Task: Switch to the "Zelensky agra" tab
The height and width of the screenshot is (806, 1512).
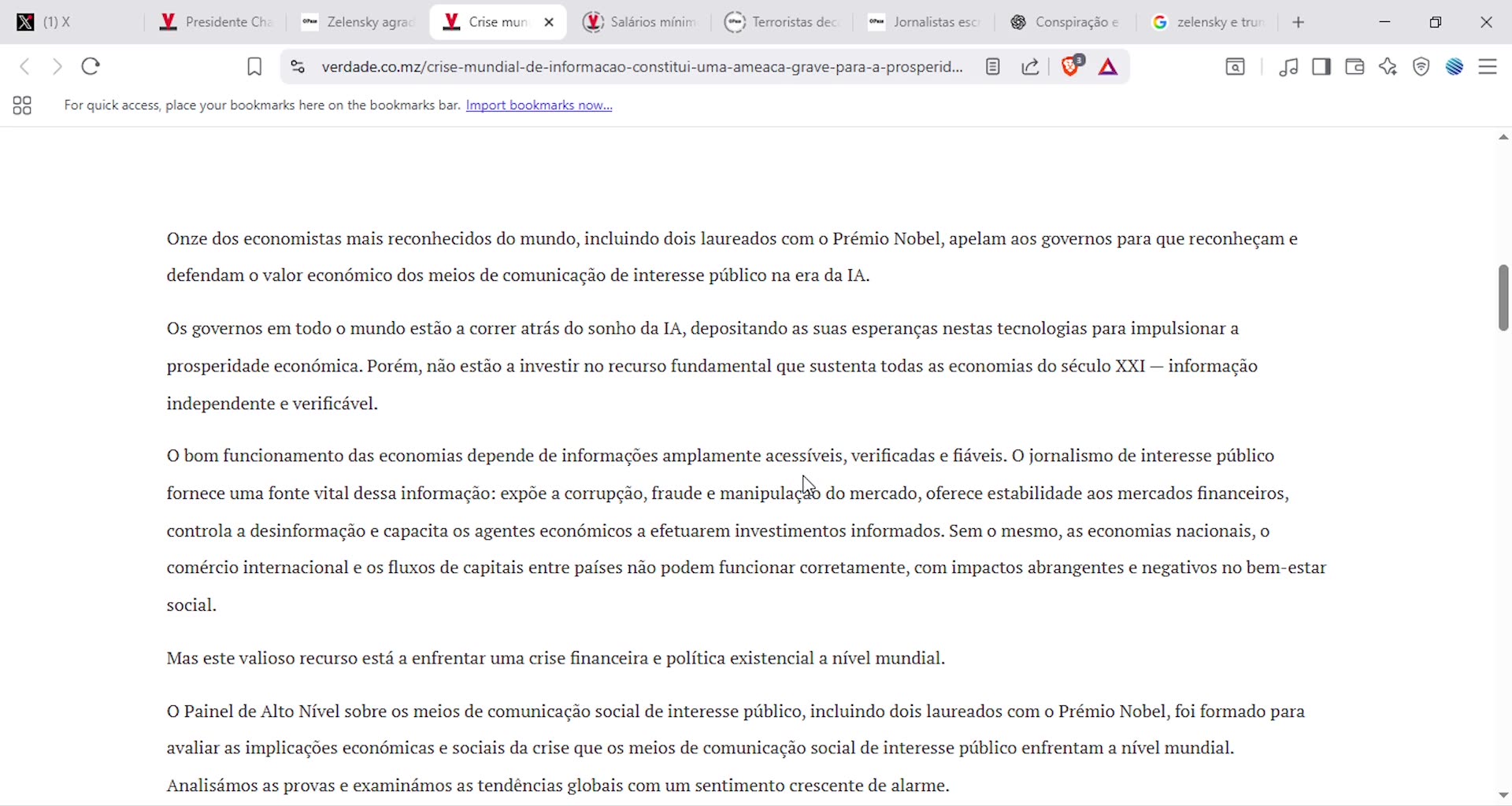Action: 356,23
